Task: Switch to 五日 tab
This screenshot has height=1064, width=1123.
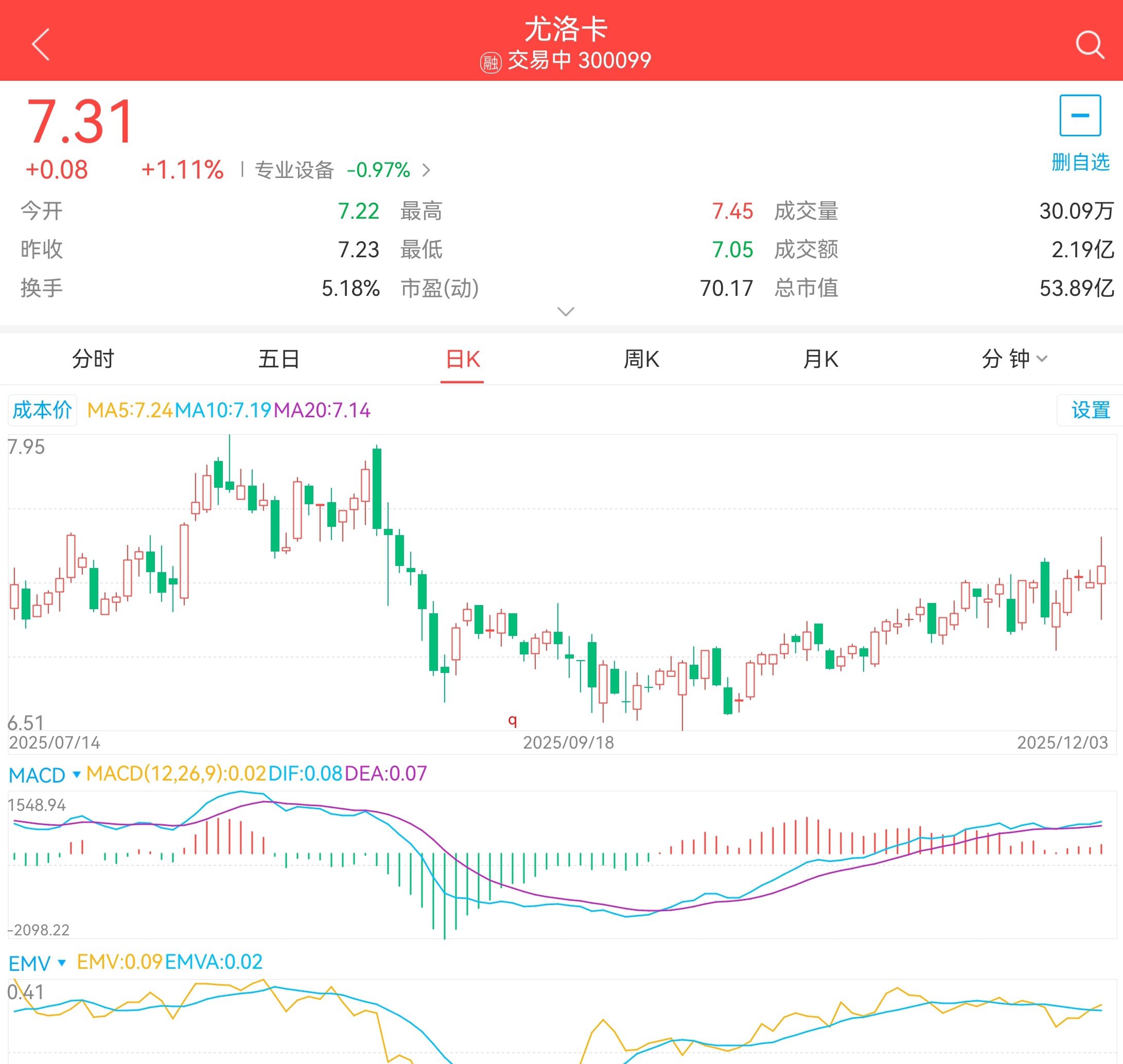Action: point(278,359)
